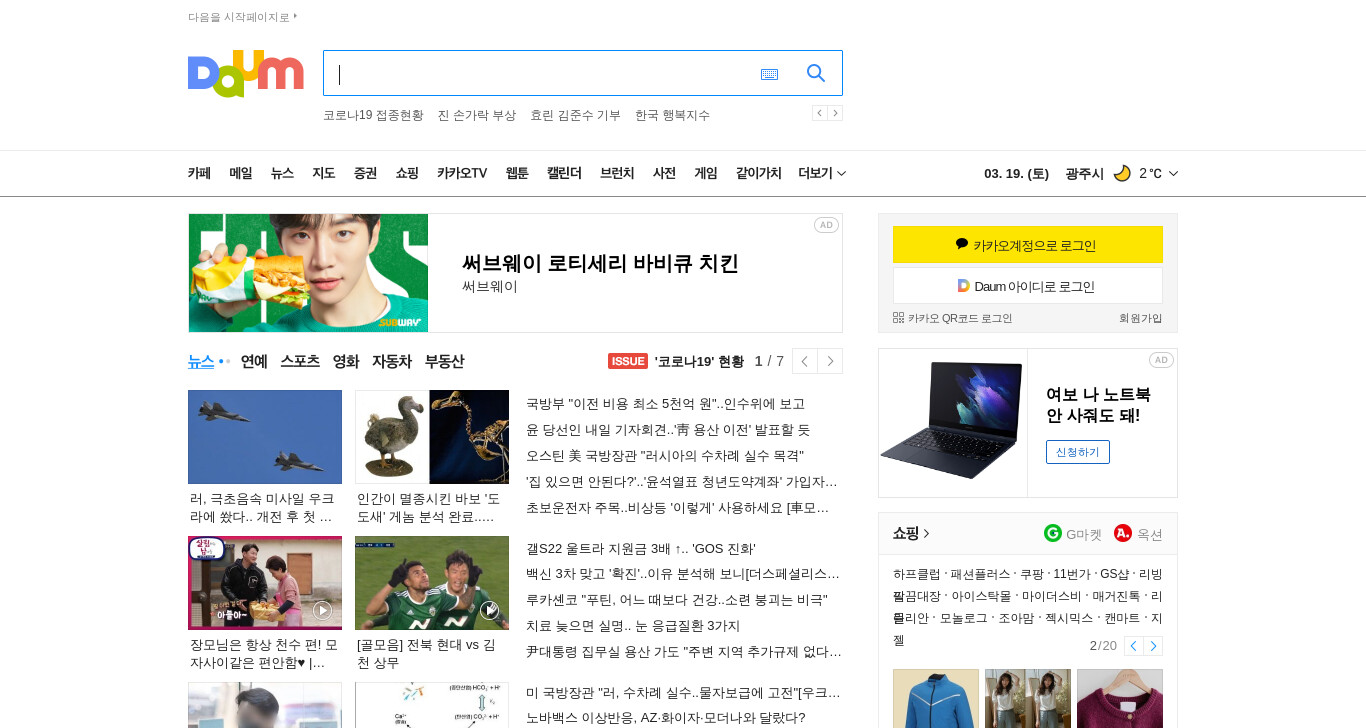Open headline 갤S22 울트라 지원금 3배
Viewport: 1366px width, 728px height.
(x=641, y=548)
